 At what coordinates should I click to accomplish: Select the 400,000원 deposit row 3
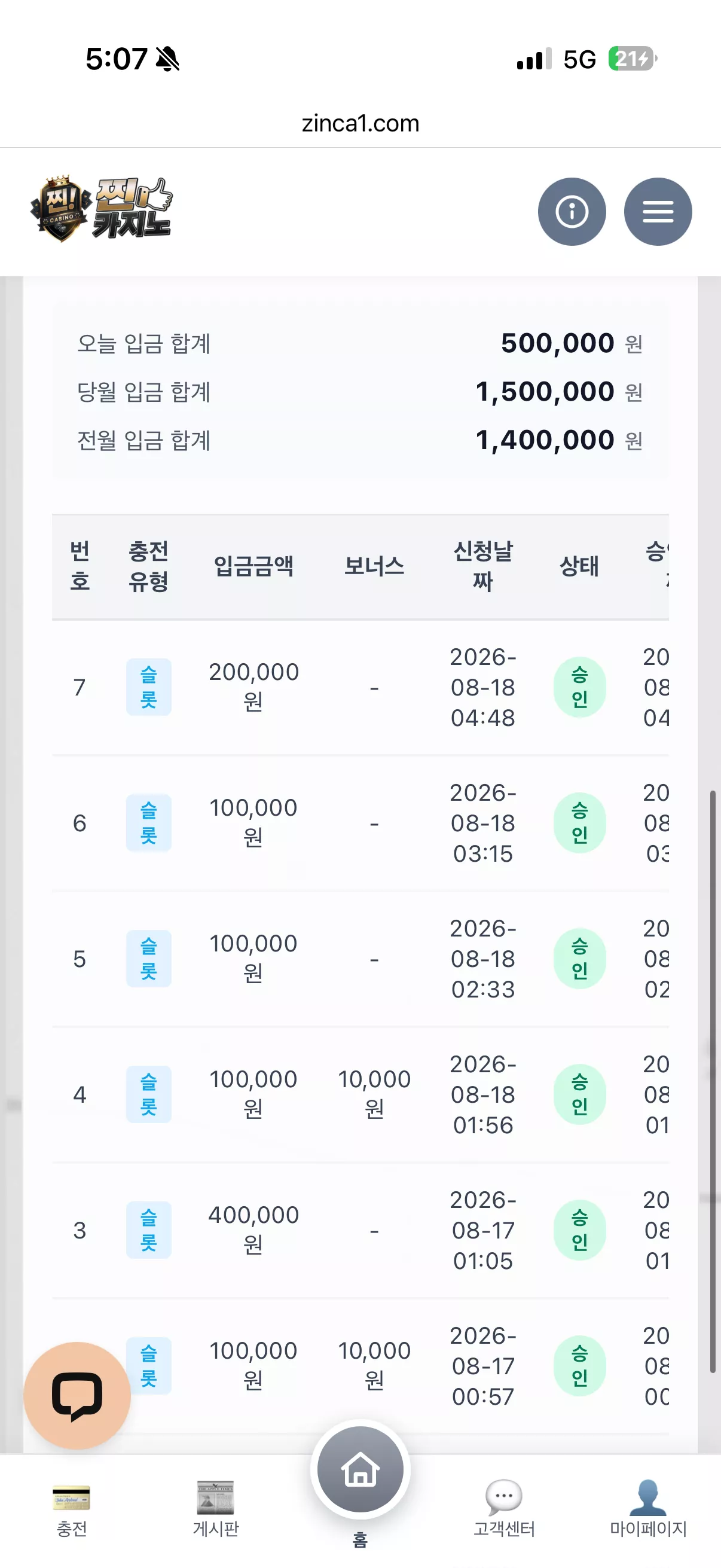tap(360, 1230)
